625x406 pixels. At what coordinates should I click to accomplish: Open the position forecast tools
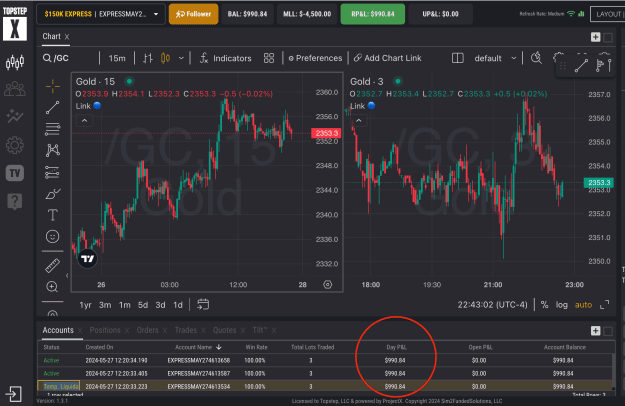pos(52,172)
